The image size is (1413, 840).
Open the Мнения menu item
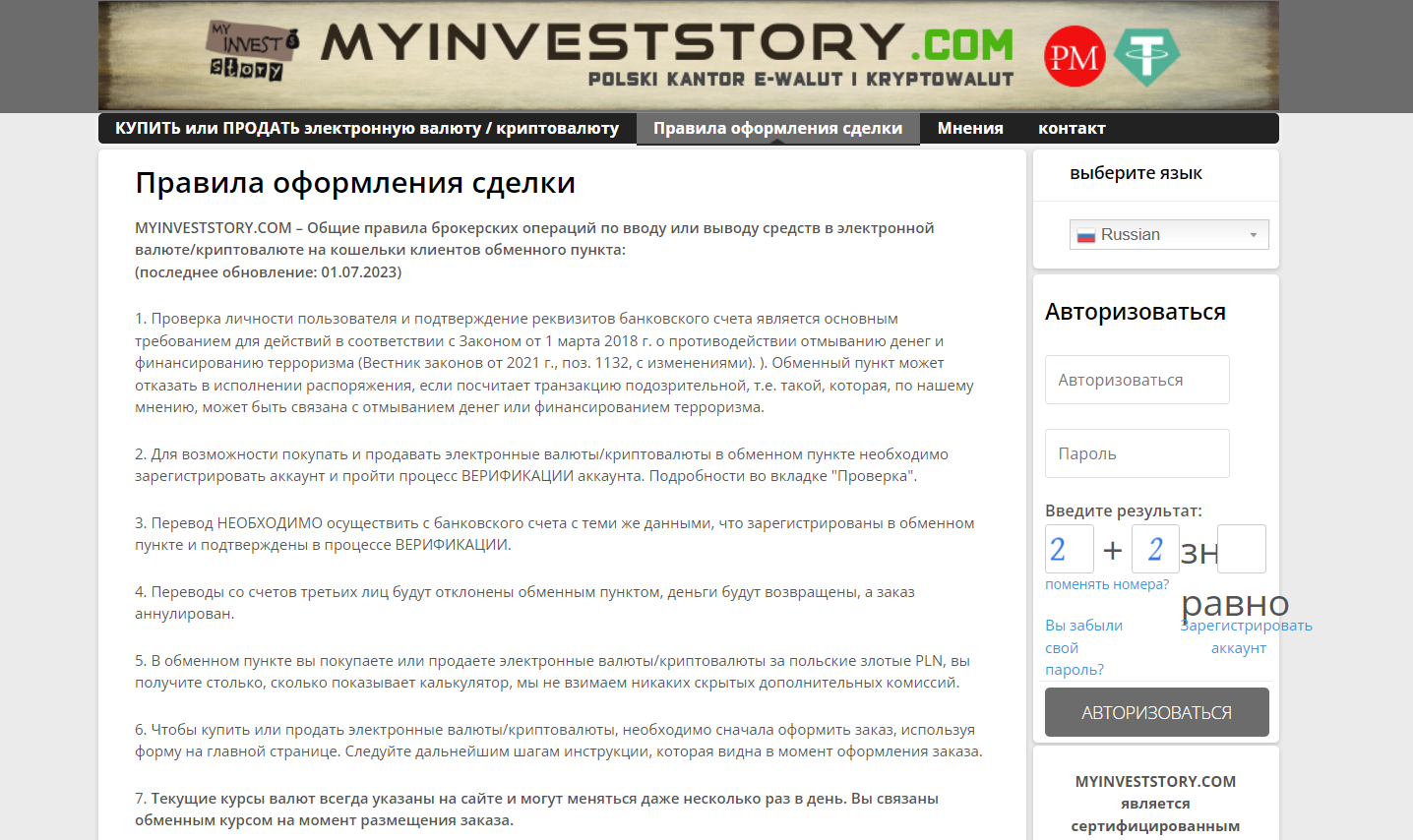point(970,128)
